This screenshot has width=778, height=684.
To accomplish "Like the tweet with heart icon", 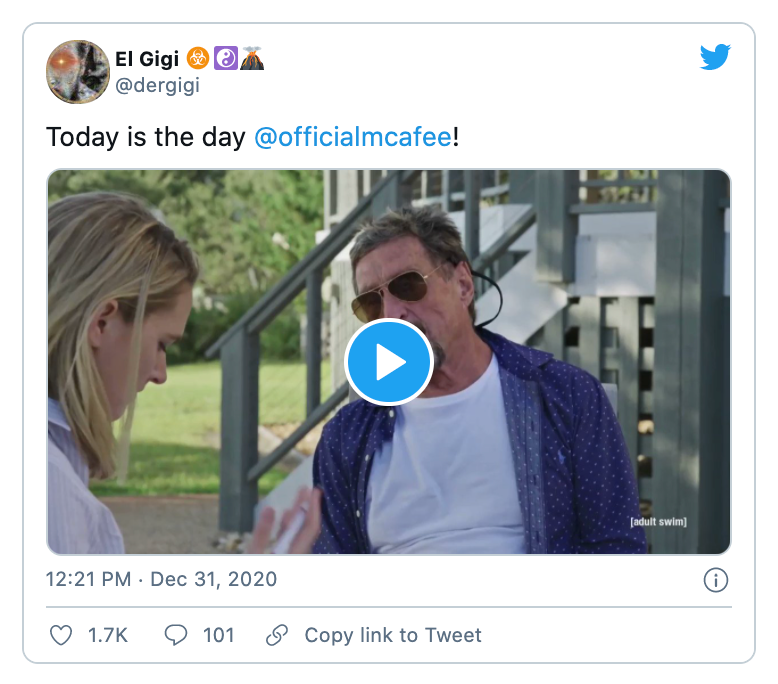I will [x=61, y=635].
